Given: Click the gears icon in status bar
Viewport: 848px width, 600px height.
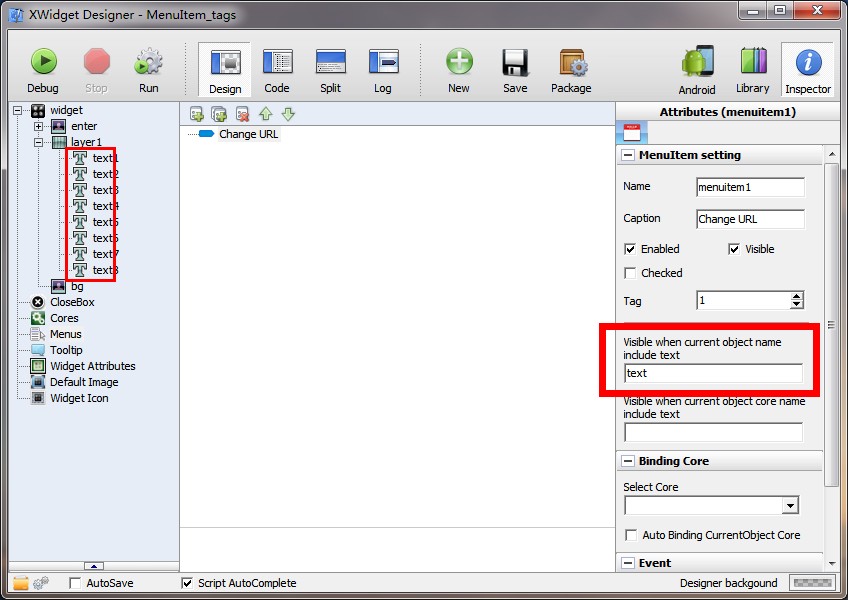Looking at the screenshot, I should (41, 583).
